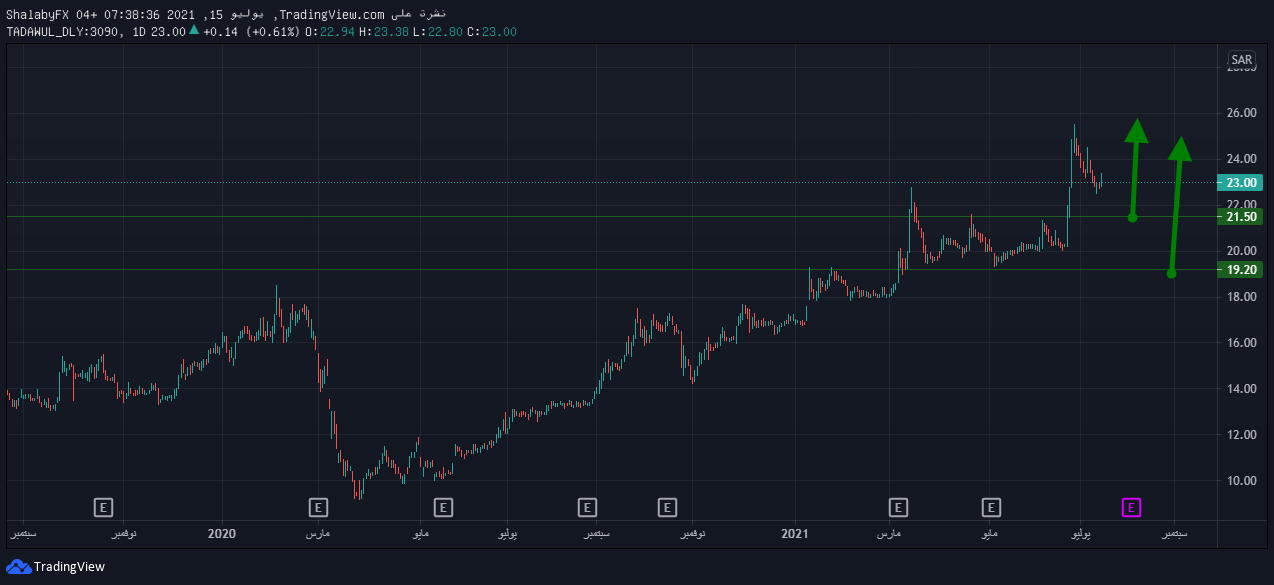1274x585 pixels.
Task: Click the low value L:22.80
Action: (438, 32)
